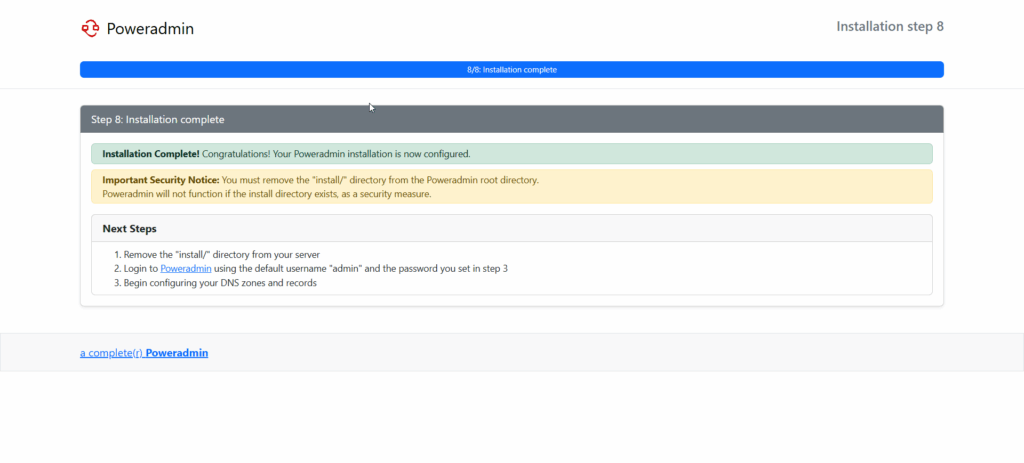Click the Poweradmin will not function warning line
This screenshot has height=463, width=1024.
(x=266, y=194)
